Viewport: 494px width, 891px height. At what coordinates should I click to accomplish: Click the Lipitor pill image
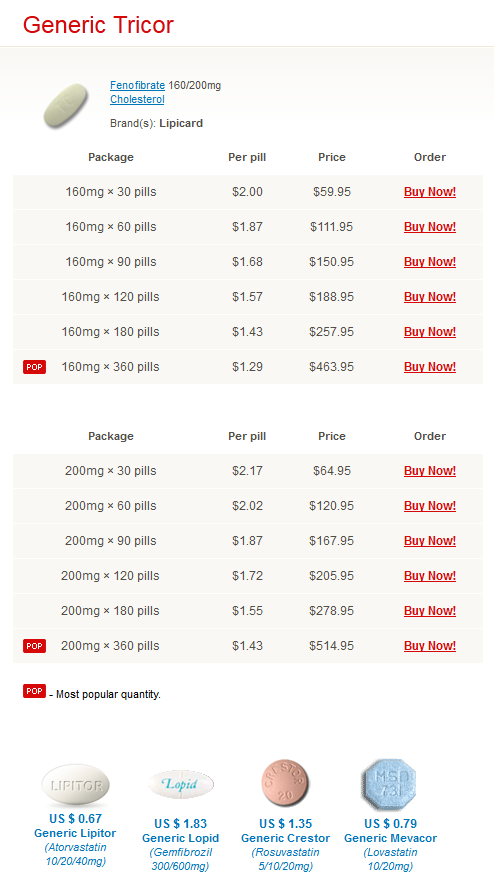click(x=76, y=786)
